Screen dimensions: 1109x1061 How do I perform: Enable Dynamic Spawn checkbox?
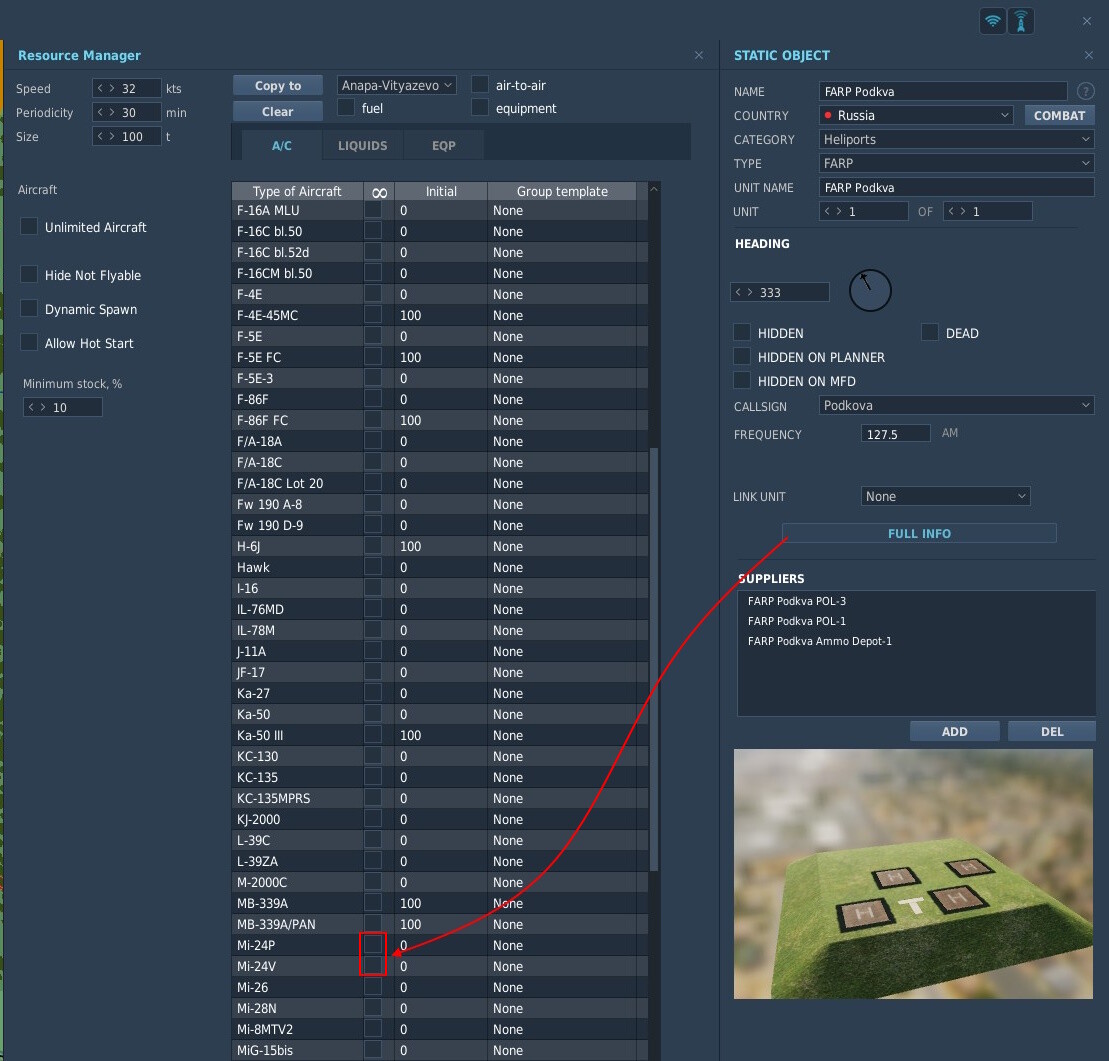(x=29, y=308)
